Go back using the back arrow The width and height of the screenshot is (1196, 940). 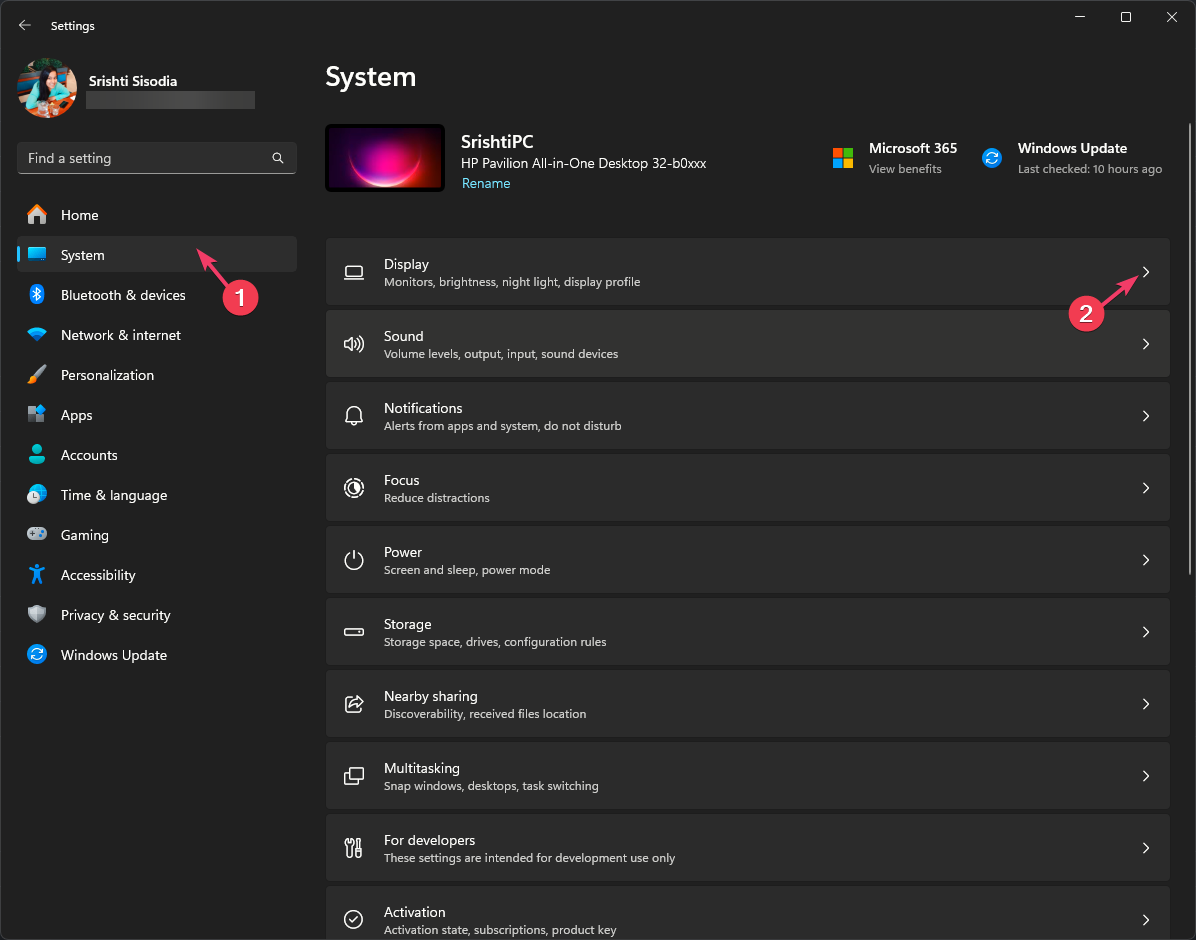(x=25, y=25)
